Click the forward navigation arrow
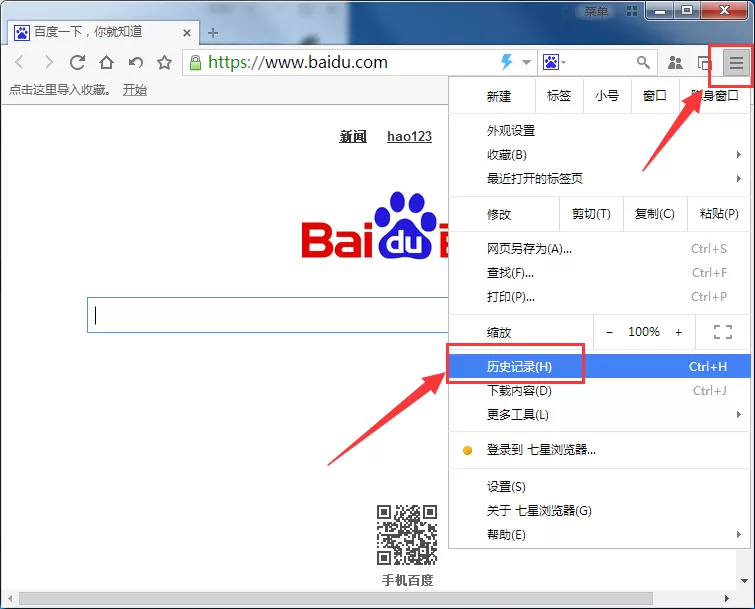The width and height of the screenshot is (755, 609). [x=48, y=62]
